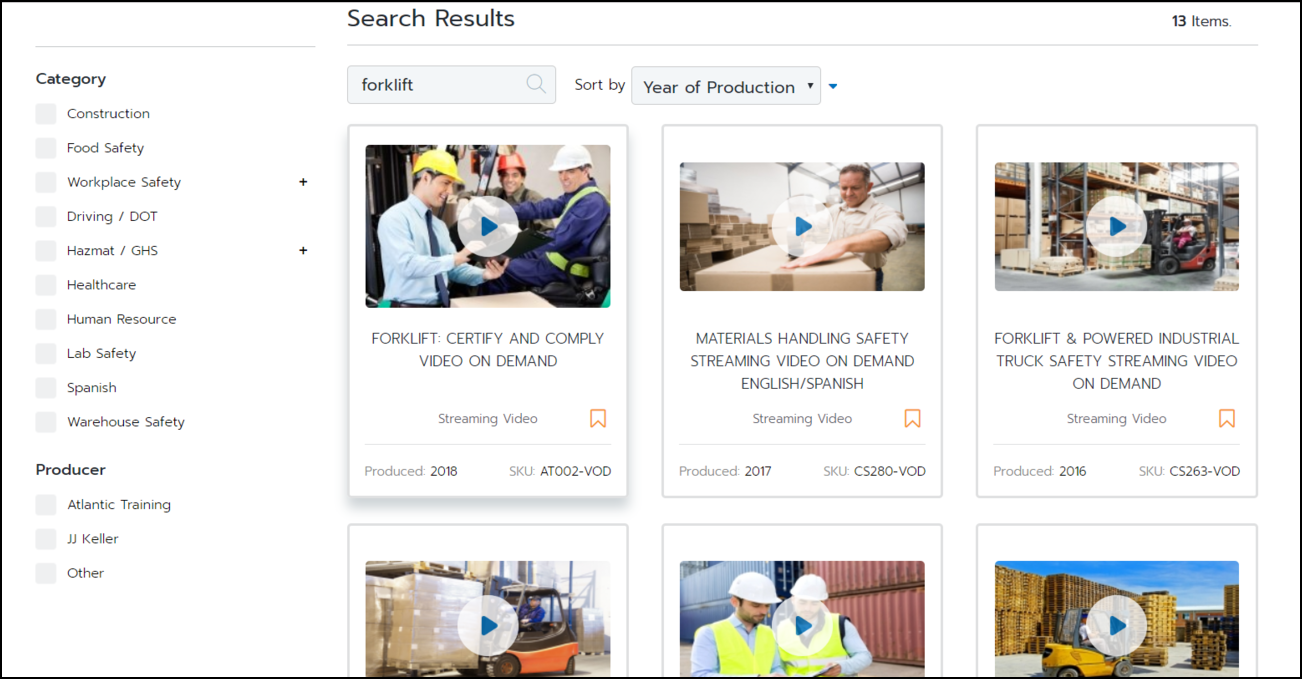Check the Driving / DOT category filter
The width and height of the screenshot is (1302, 679).
46,216
